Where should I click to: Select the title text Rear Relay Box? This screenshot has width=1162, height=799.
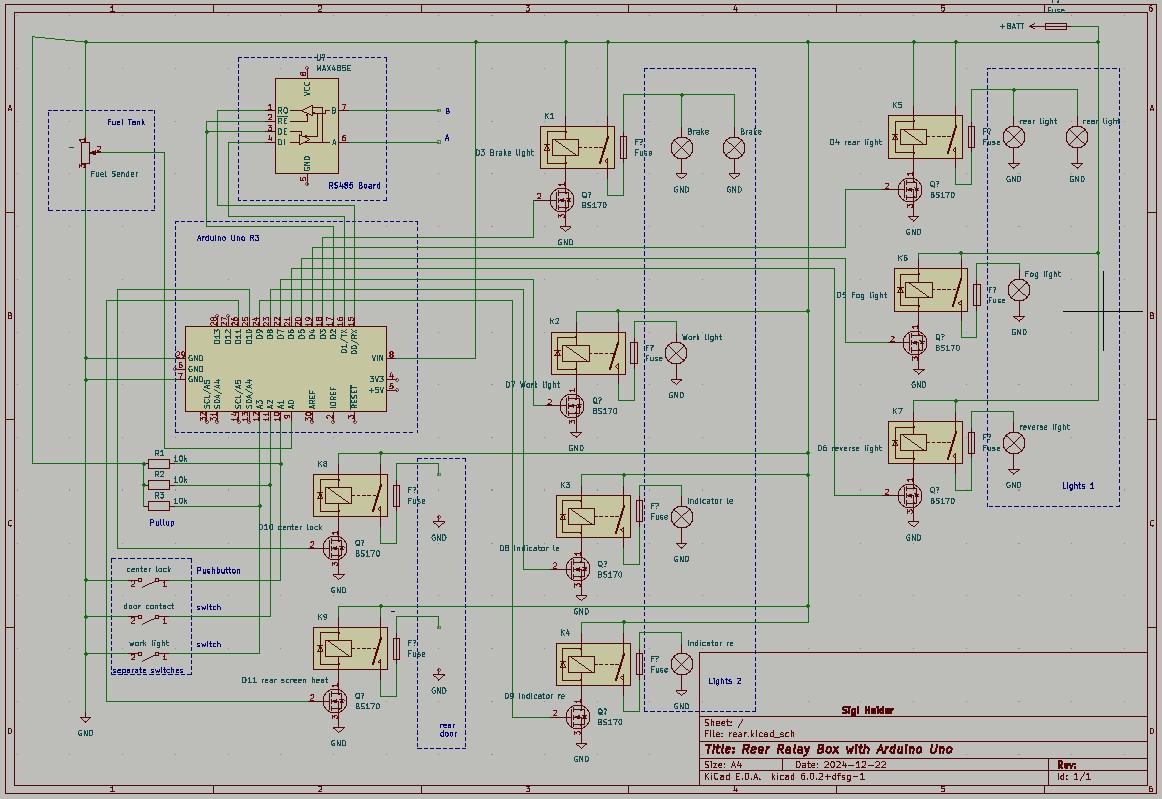click(x=828, y=749)
